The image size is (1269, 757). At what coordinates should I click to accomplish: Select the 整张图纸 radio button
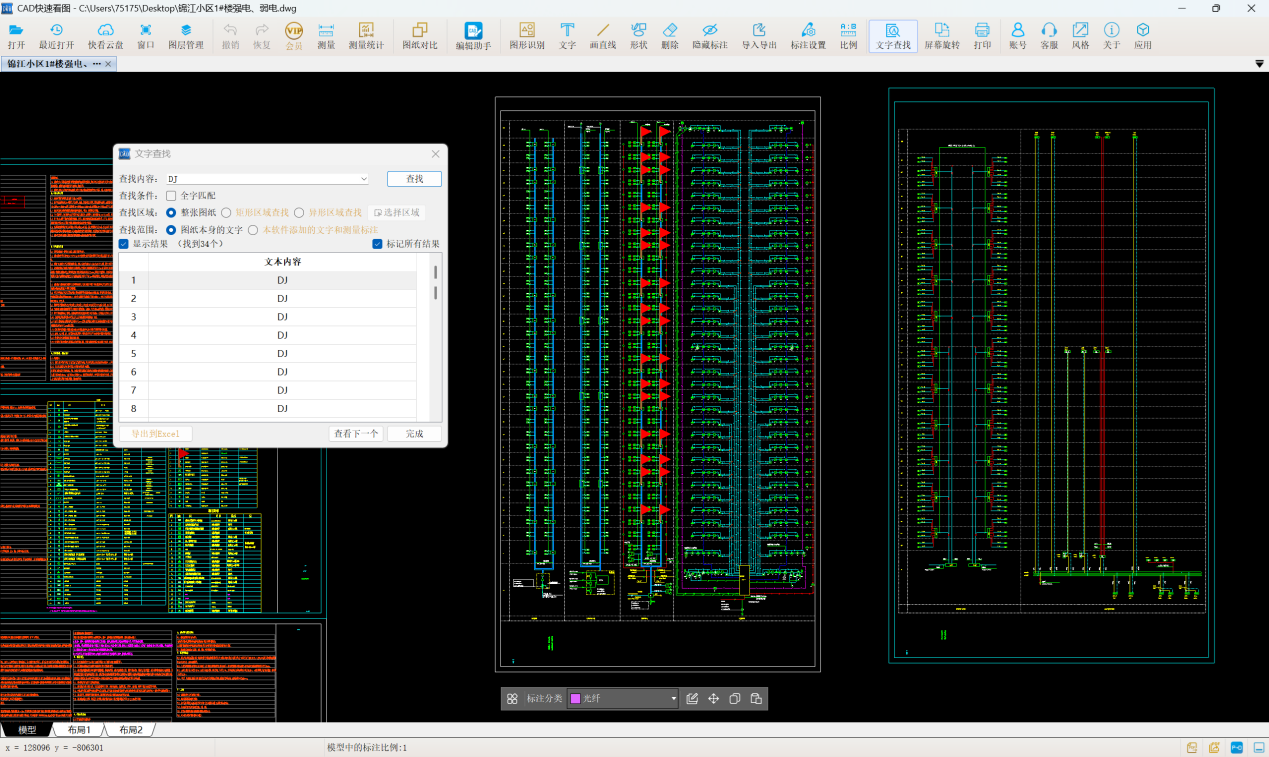tap(171, 213)
